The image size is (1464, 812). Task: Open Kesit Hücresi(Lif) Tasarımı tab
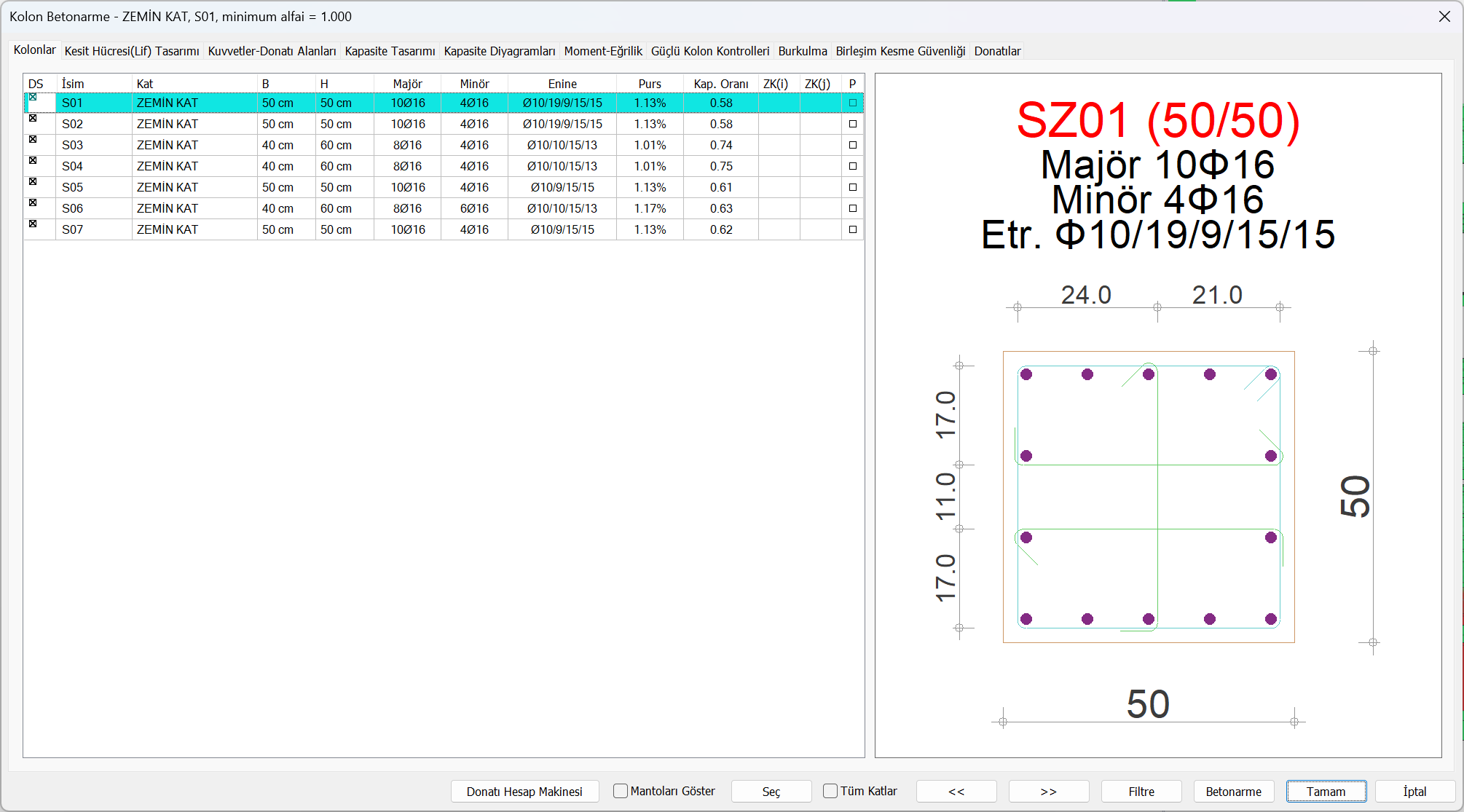132,51
